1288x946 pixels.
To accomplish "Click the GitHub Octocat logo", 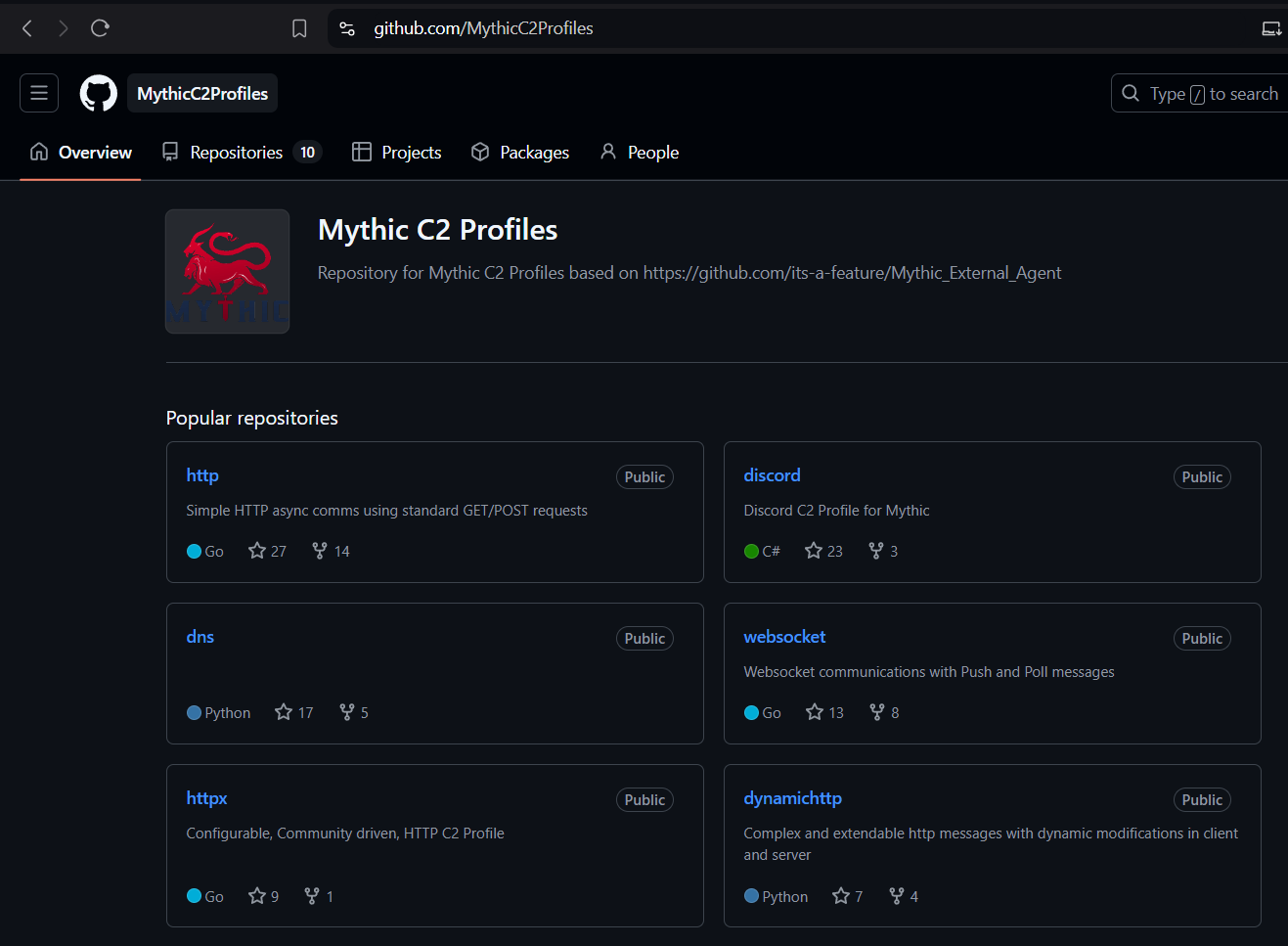I will coord(98,93).
